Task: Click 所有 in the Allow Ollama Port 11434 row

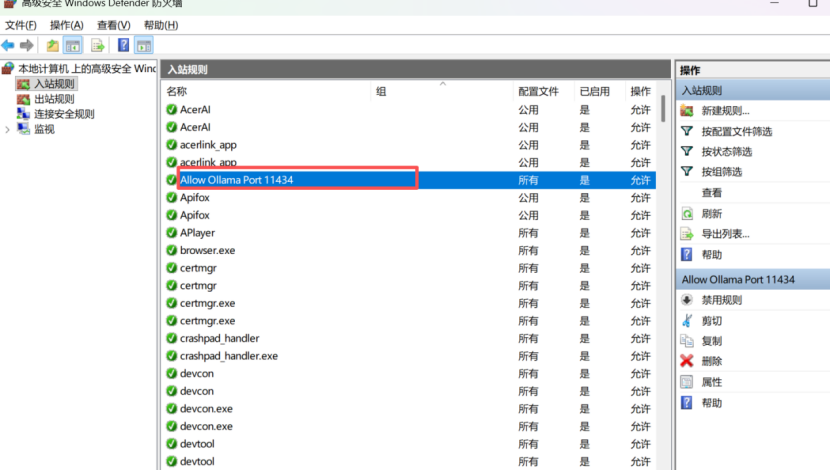Action: coord(528,180)
